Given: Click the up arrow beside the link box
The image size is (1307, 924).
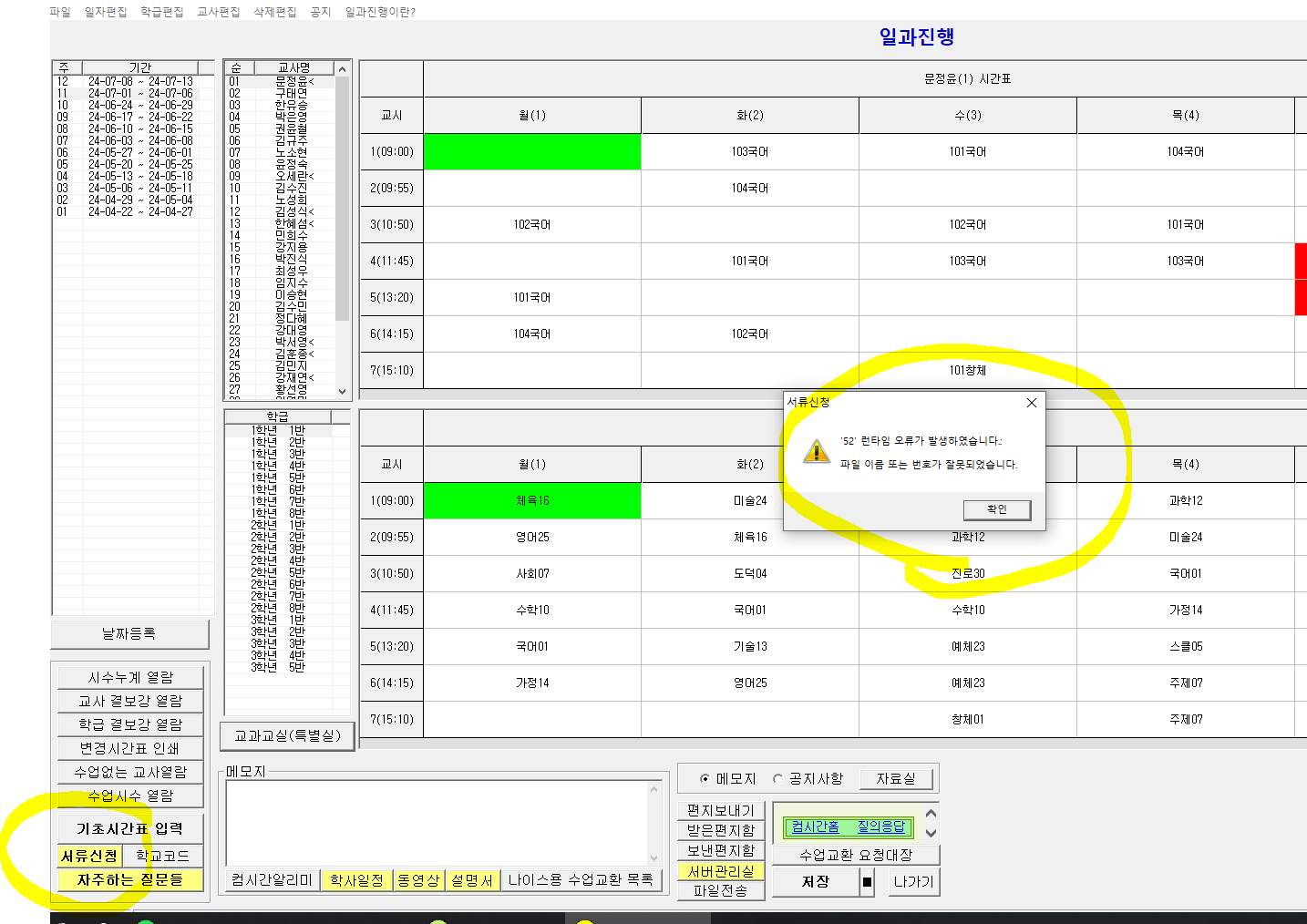Looking at the screenshot, I should (931, 814).
